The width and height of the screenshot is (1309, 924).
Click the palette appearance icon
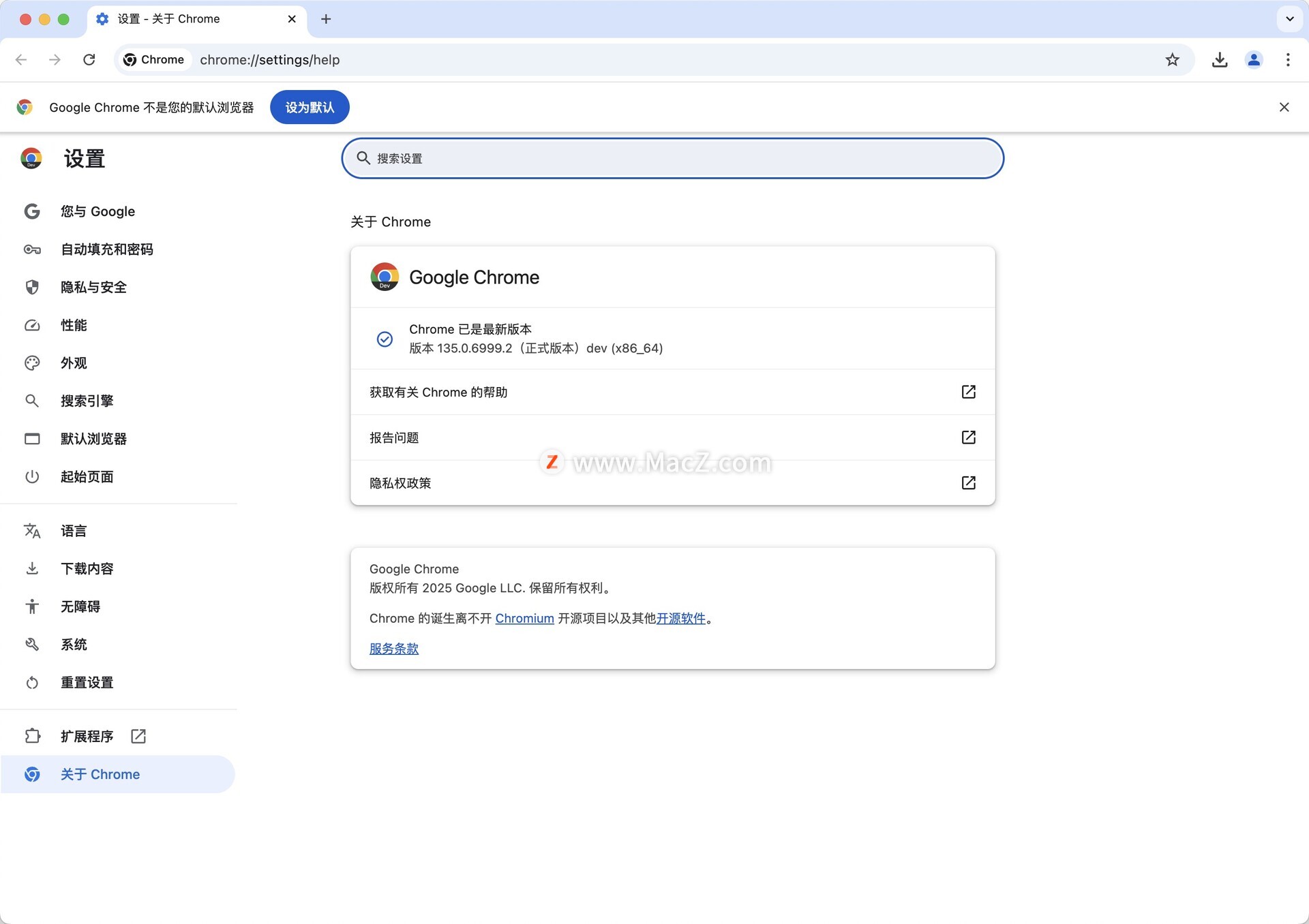point(32,363)
